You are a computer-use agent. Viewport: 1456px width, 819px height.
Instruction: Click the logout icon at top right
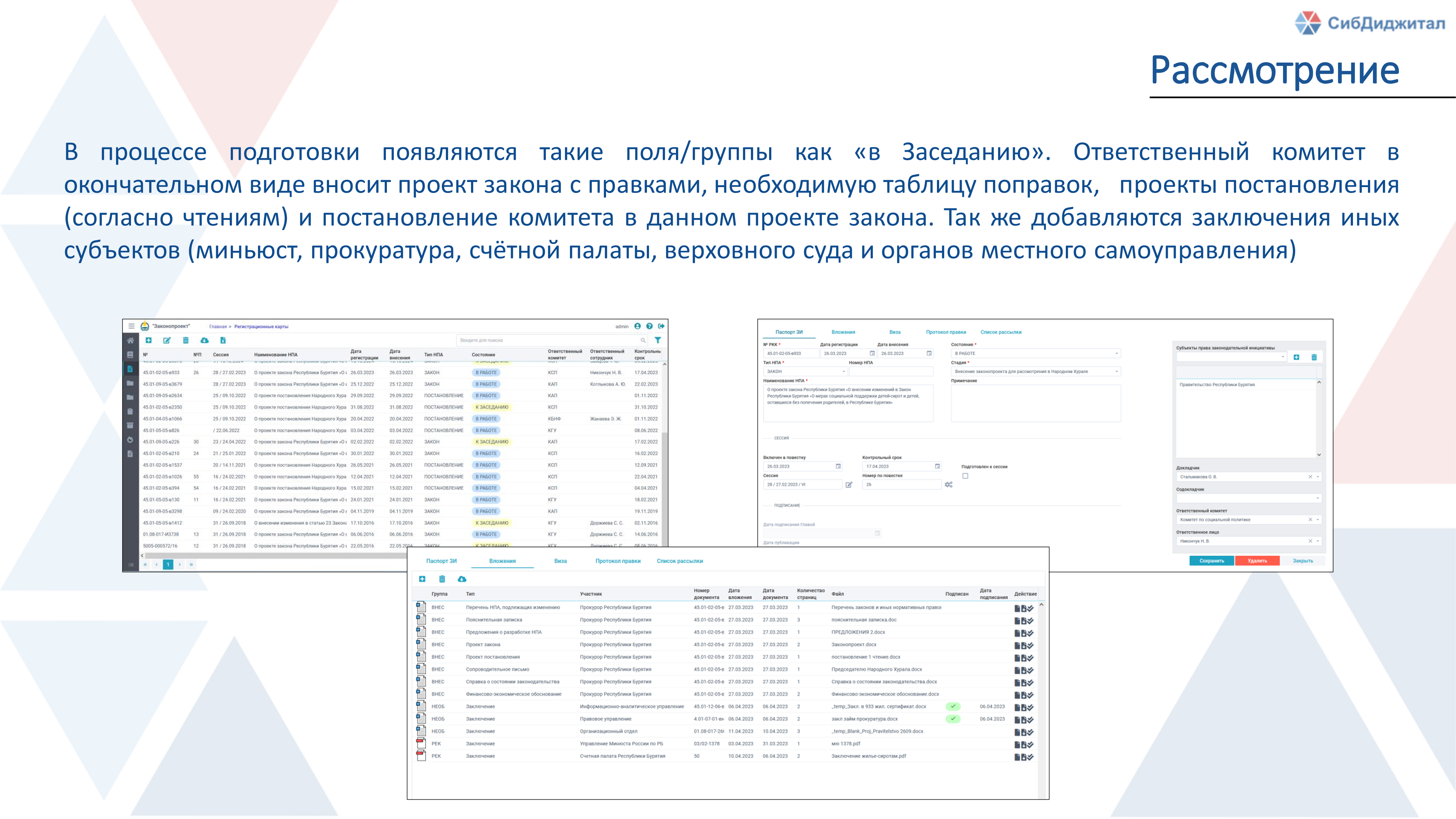(x=661, y=326)
